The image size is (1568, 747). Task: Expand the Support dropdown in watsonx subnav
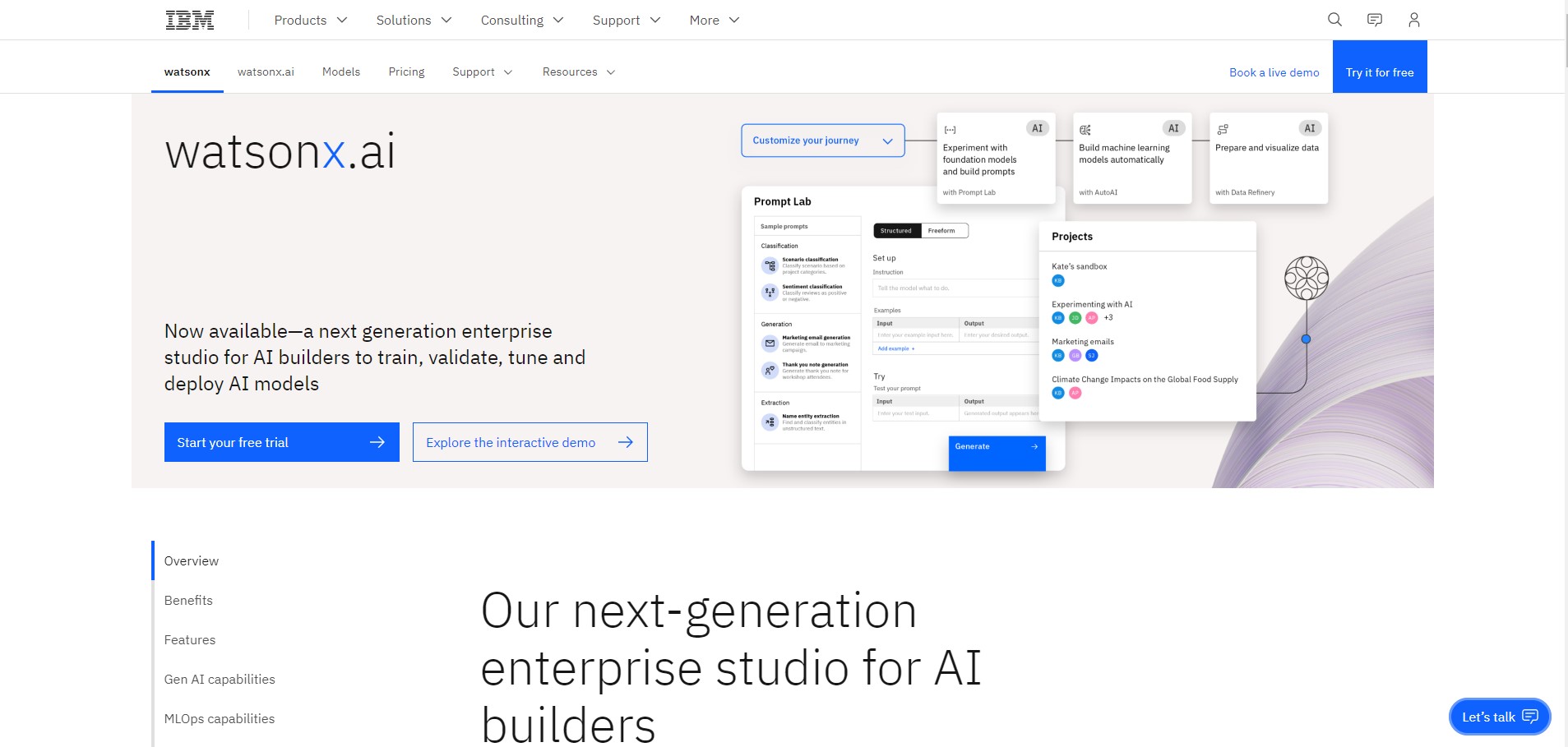pos(483,72)
